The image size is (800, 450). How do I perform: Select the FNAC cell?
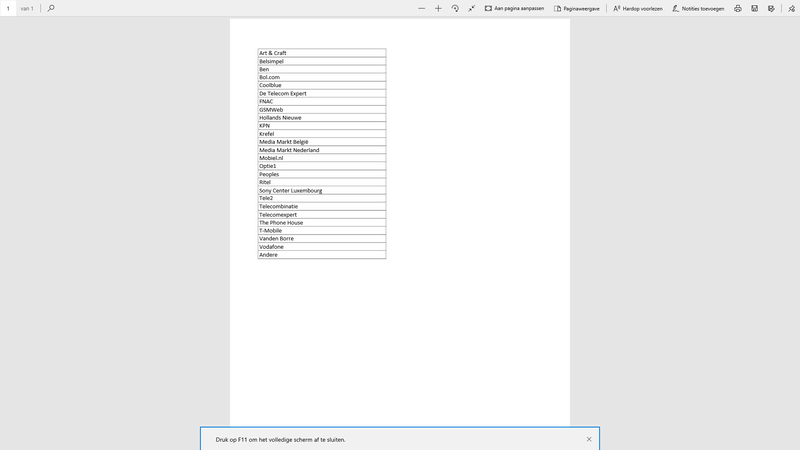tap(321, 102)
